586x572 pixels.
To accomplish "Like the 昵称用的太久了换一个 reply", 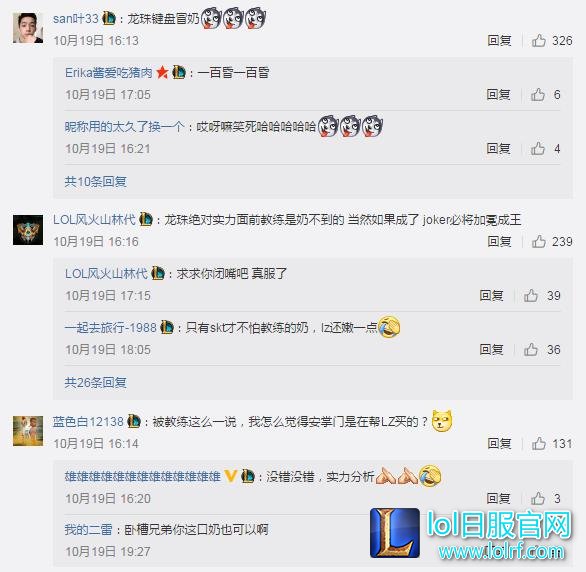I will tap(538, 149).
